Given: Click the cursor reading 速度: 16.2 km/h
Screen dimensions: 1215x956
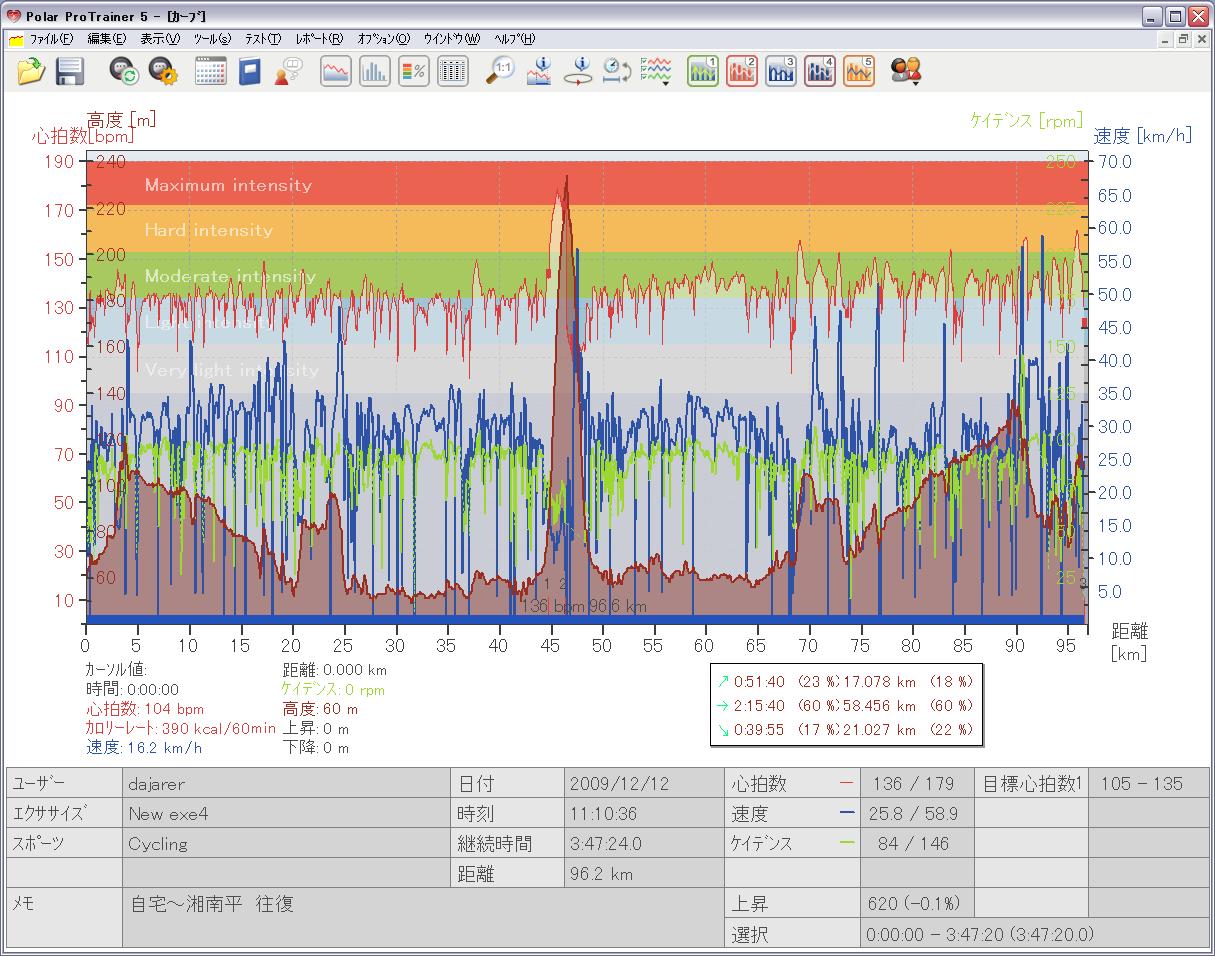Looking at the screenshot, I should pyautogui.click(x=144, y=747).
